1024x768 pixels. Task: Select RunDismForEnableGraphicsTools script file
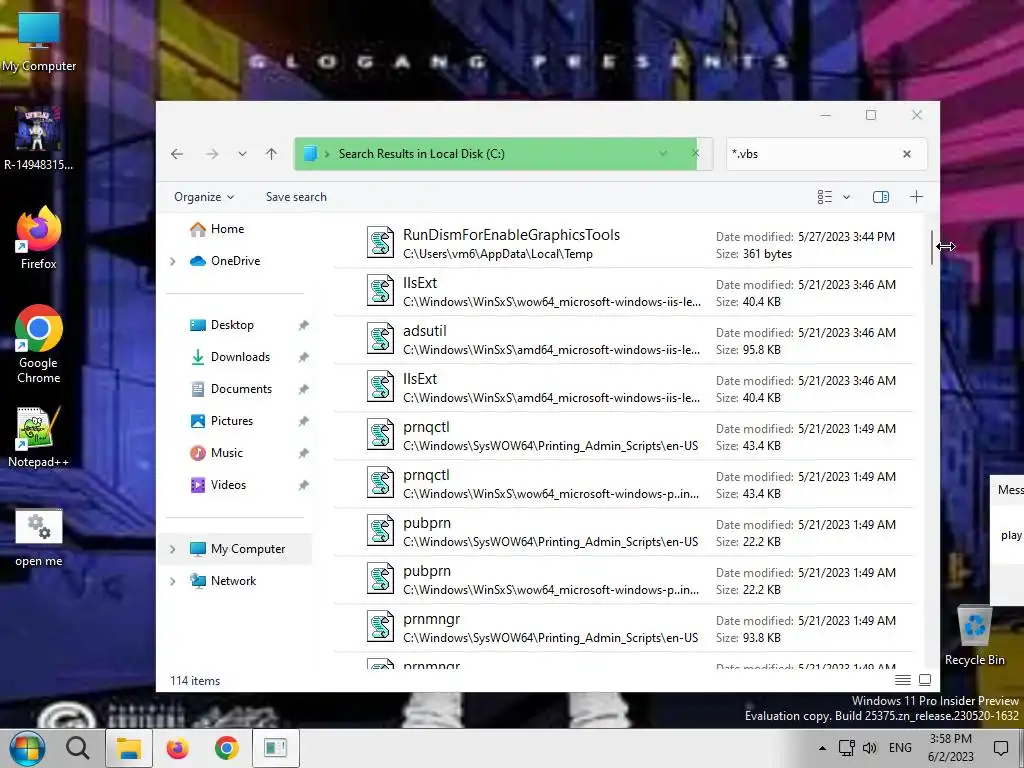pos(624,244)
